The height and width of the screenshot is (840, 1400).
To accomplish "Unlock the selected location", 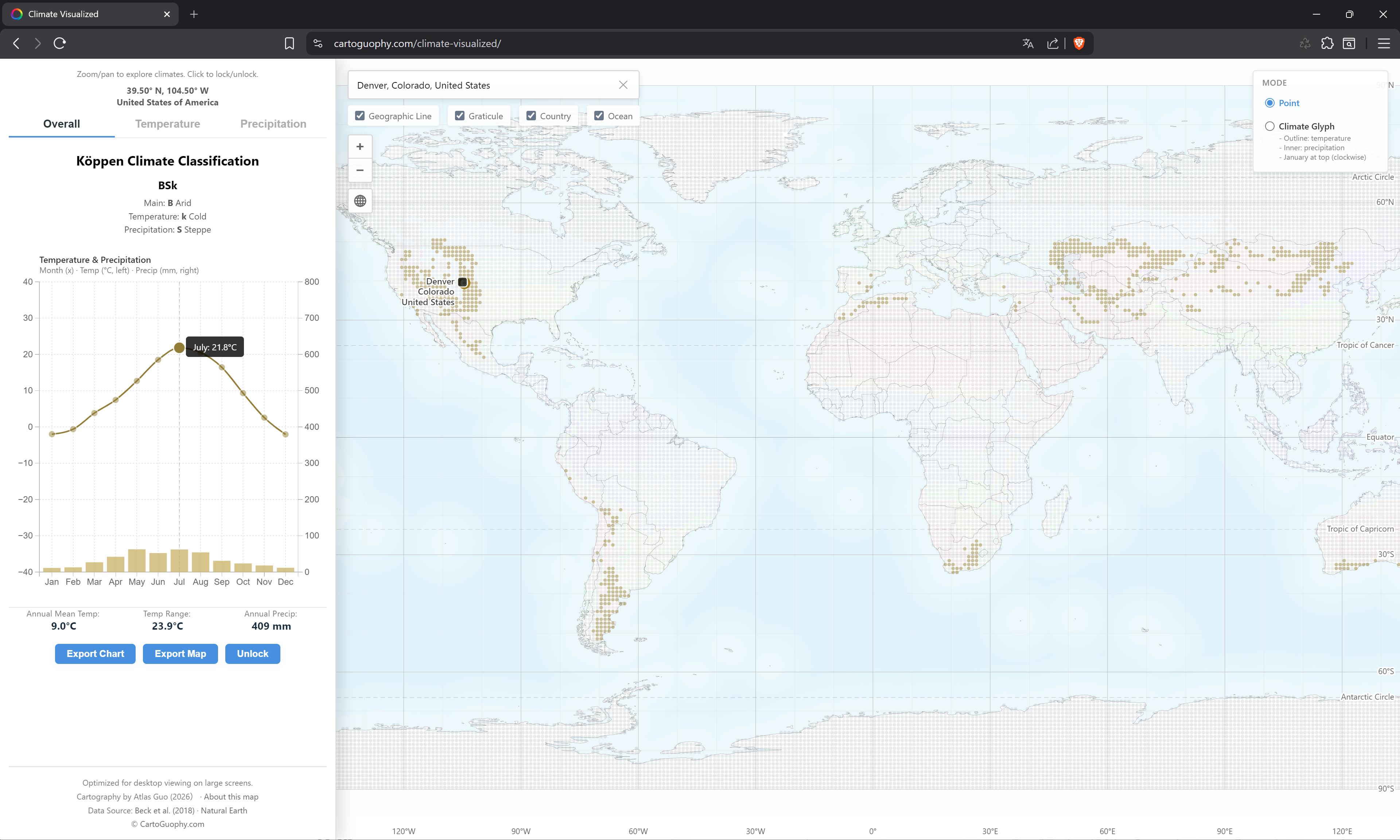I will tap(252, 654).
